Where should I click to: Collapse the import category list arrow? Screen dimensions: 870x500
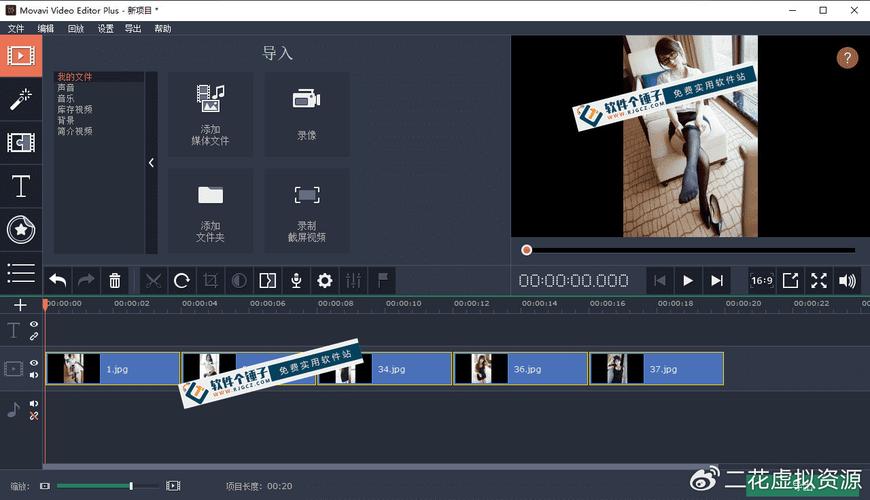click(151, 163)
